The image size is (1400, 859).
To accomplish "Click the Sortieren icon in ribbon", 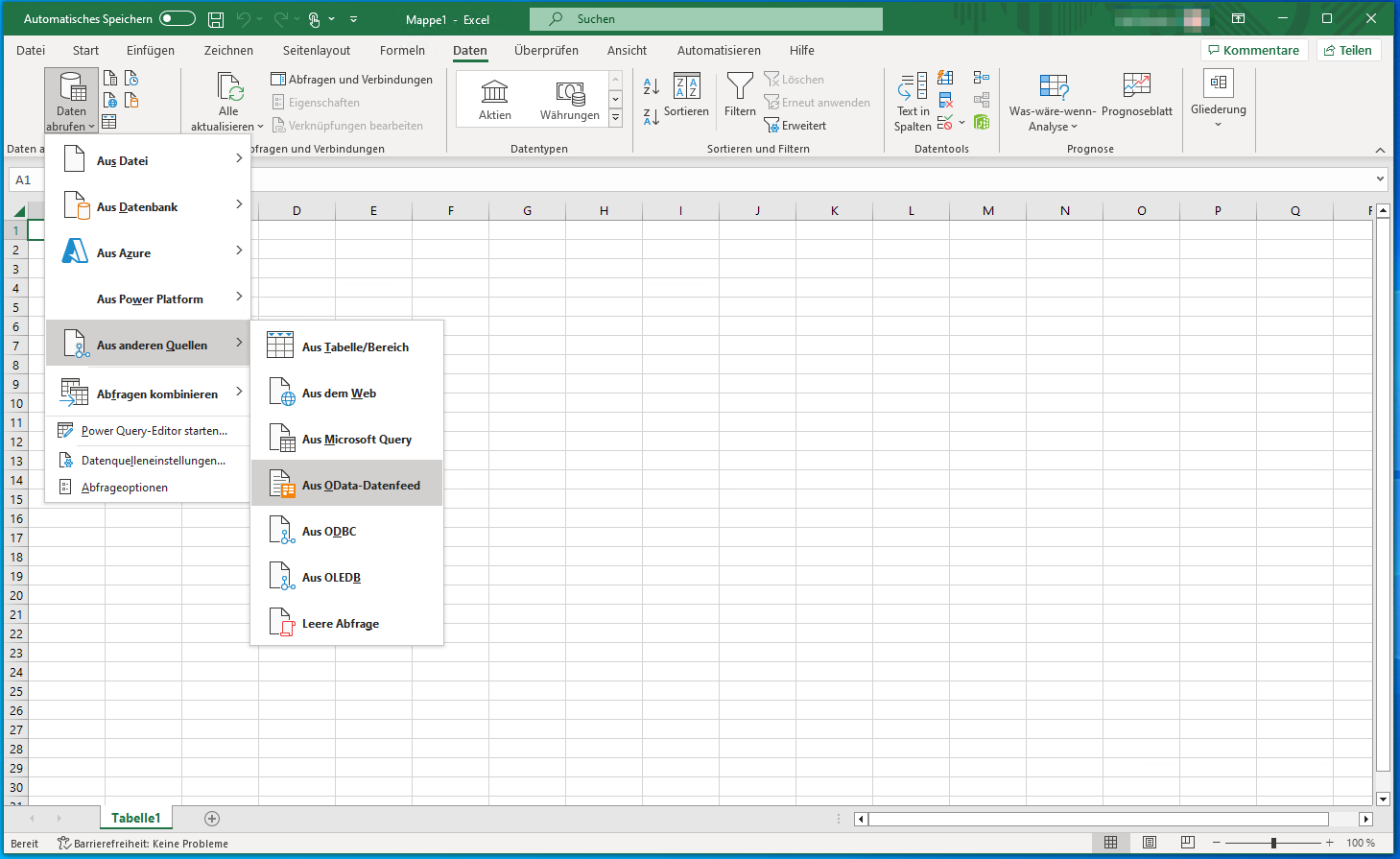I will coord(686,87).
